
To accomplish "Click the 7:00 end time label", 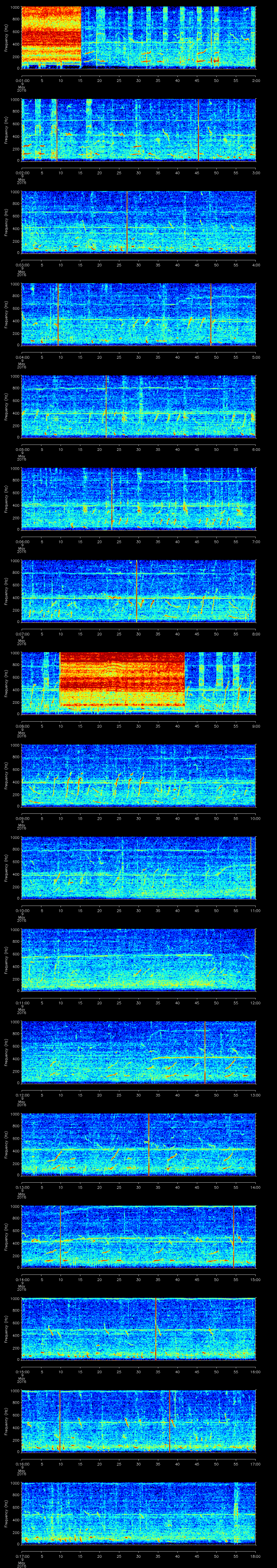I will pos(256,542).
